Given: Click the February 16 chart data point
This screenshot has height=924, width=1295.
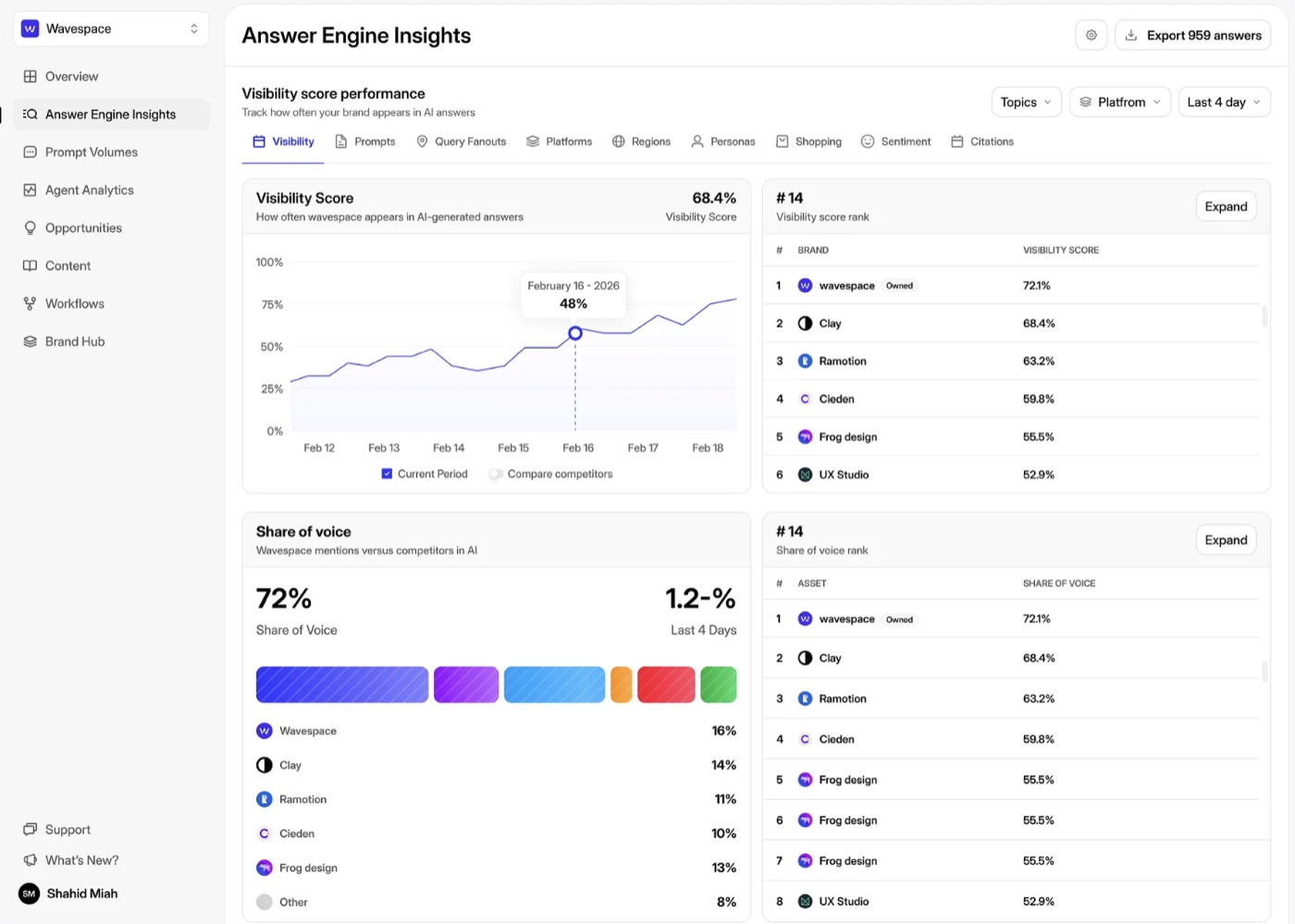Looking at the screenshot, I should click(x=575, y=333).
